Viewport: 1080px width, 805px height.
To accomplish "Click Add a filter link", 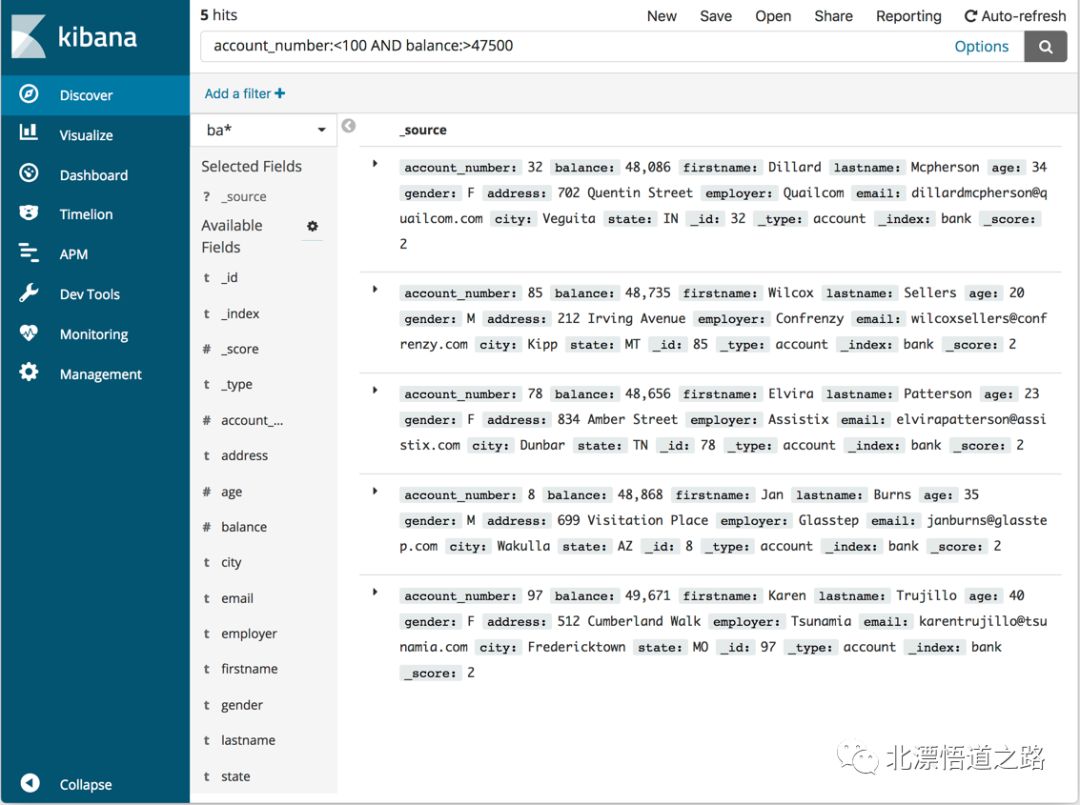I will (245, 93).
